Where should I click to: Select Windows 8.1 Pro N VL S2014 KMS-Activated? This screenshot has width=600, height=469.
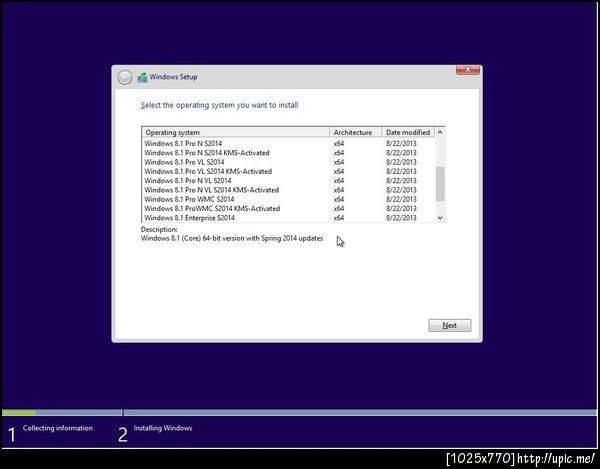pos(289,190)
